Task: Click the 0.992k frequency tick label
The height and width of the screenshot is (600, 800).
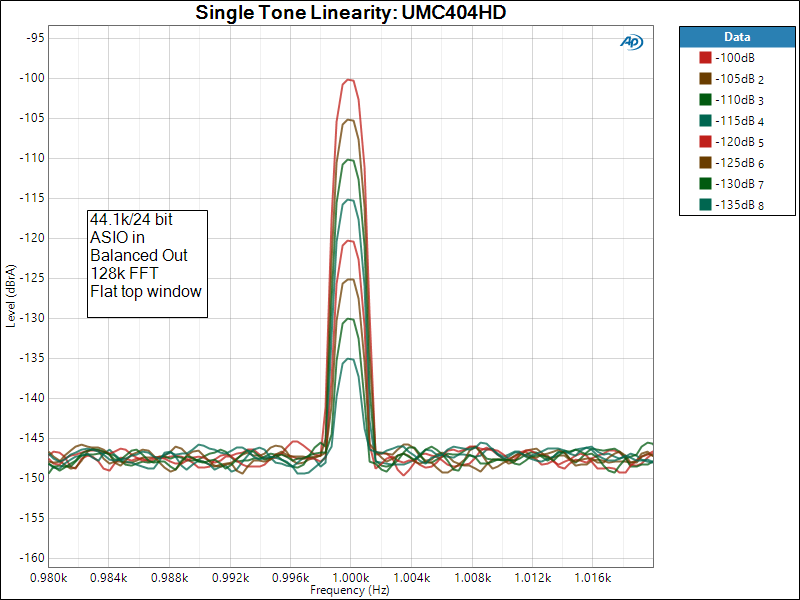Action: pyautogui.click(x=230, y=578)
